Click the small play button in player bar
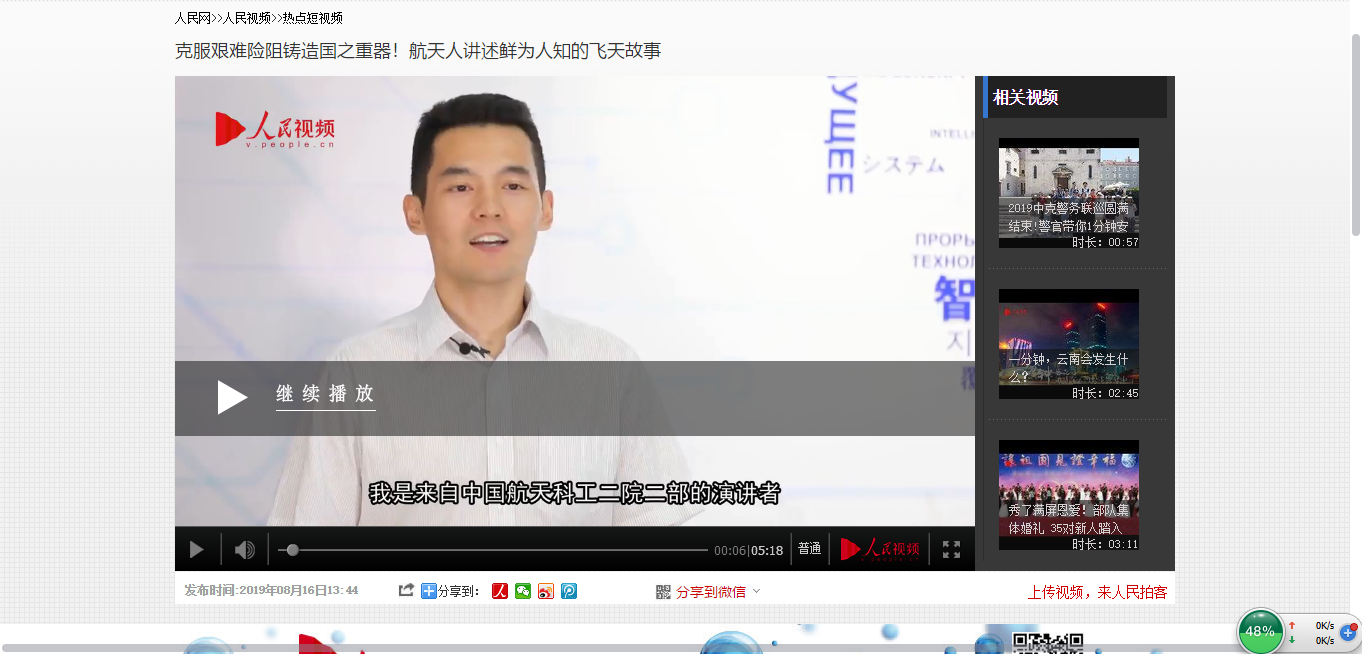The height and width of the screenshot is (654, 1362). 196,550
